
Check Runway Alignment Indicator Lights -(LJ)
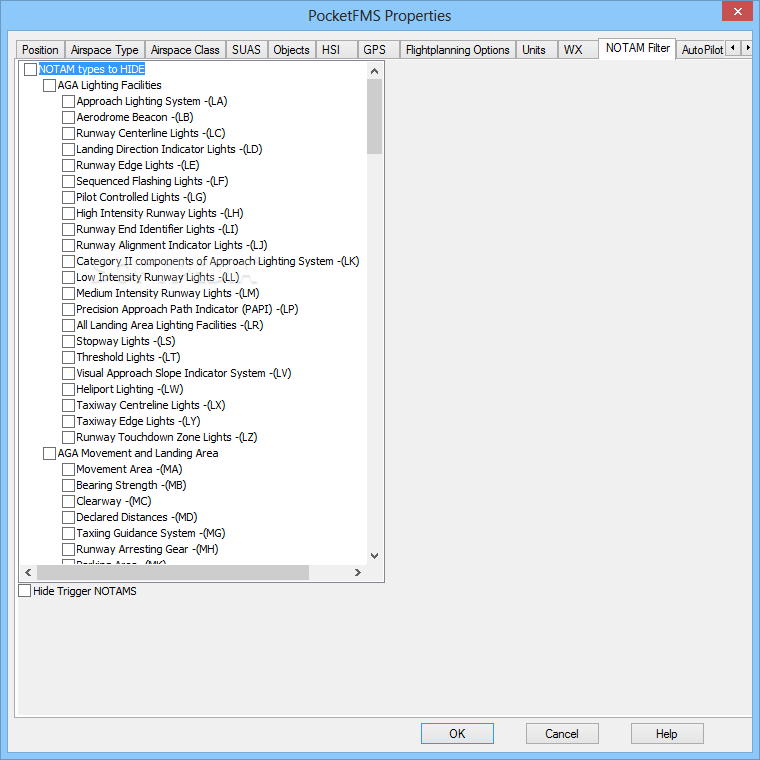[68, 245]
